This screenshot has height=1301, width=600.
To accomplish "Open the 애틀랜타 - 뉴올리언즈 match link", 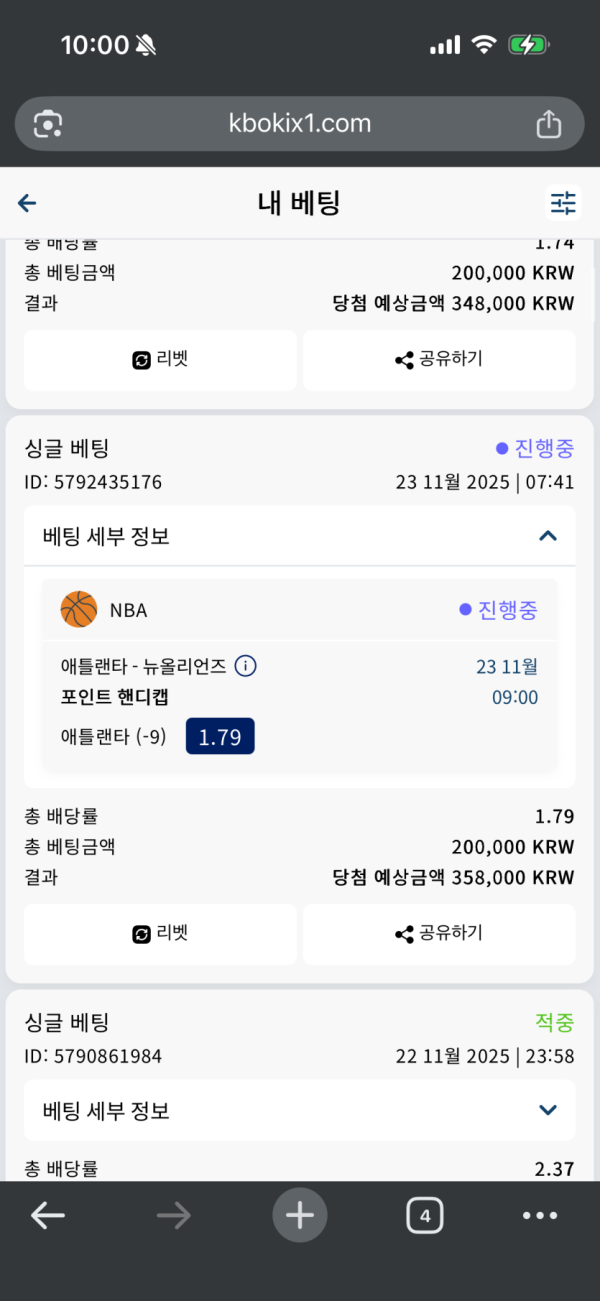I will point(145,666).
